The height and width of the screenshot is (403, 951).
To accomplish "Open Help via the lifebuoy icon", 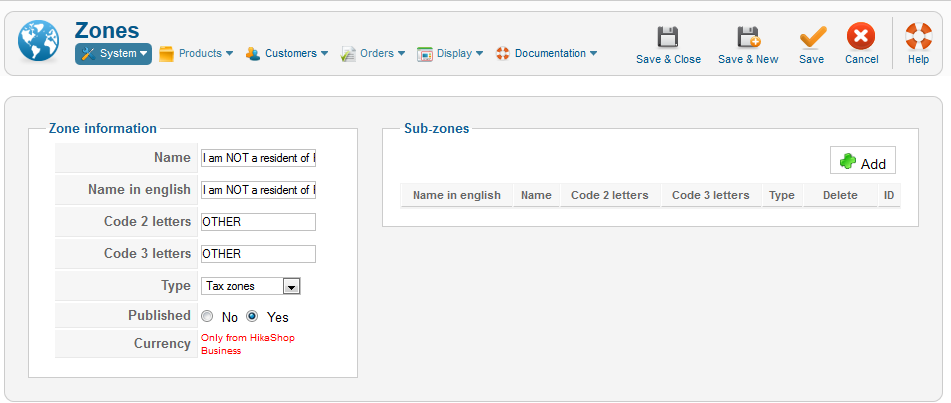I will [x=918, y=38].
